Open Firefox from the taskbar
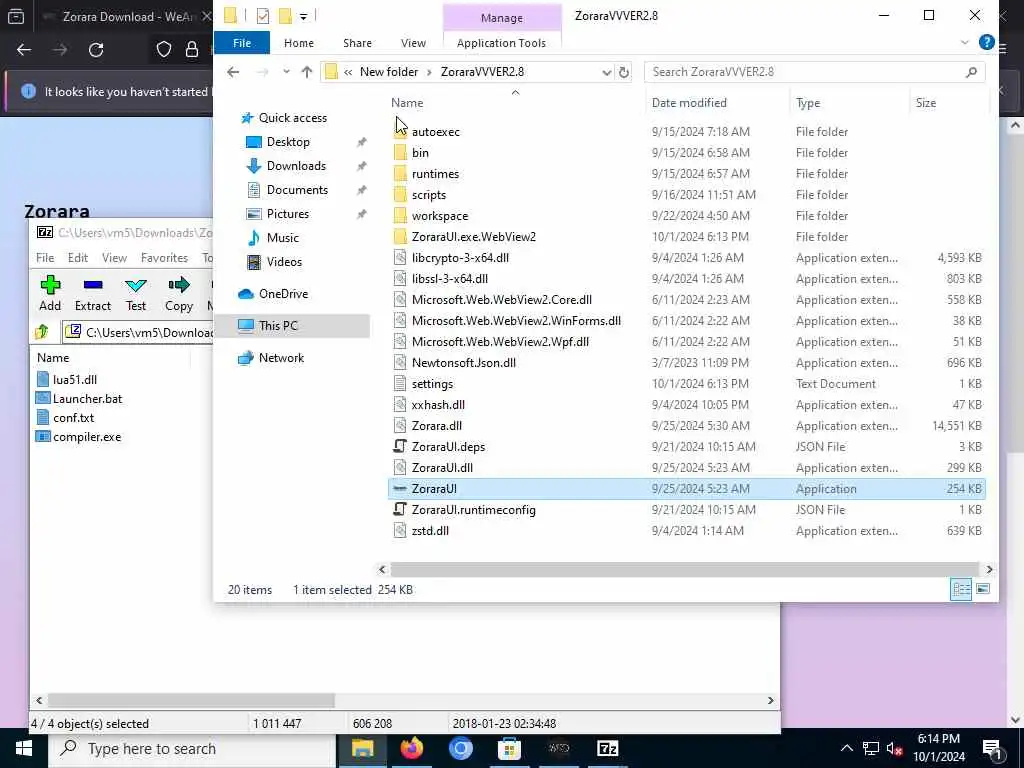Image resolution: width=1024 pixels, height=768 pixels. [x=411, y=748]
